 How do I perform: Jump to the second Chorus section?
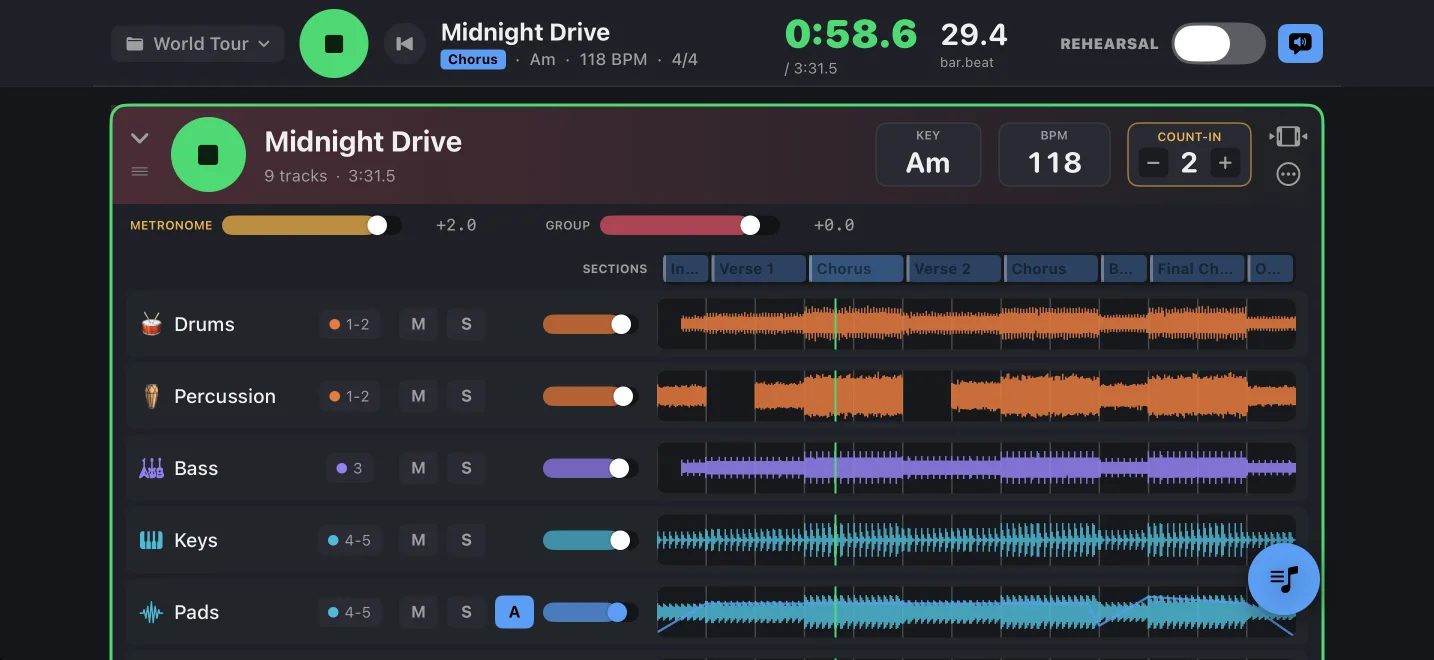coord(1050,269)
